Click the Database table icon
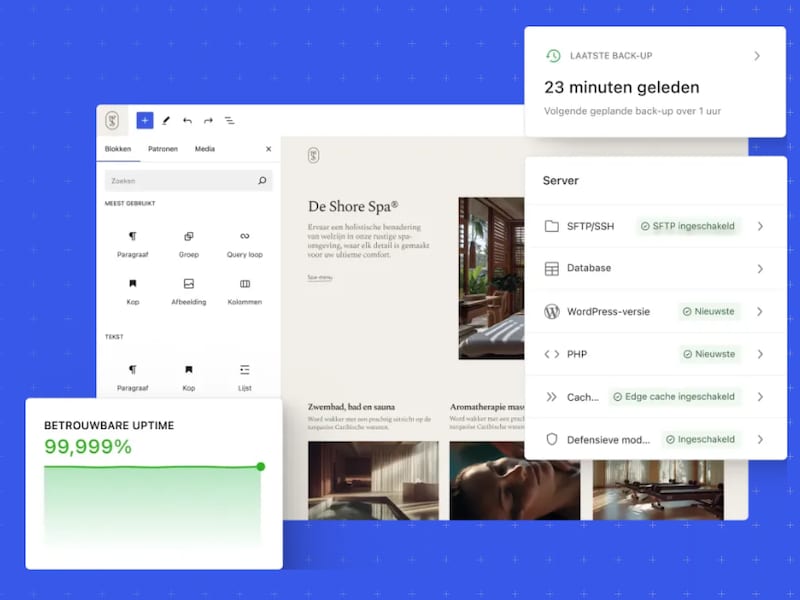800x600 pixels. (x=552, y=268)
